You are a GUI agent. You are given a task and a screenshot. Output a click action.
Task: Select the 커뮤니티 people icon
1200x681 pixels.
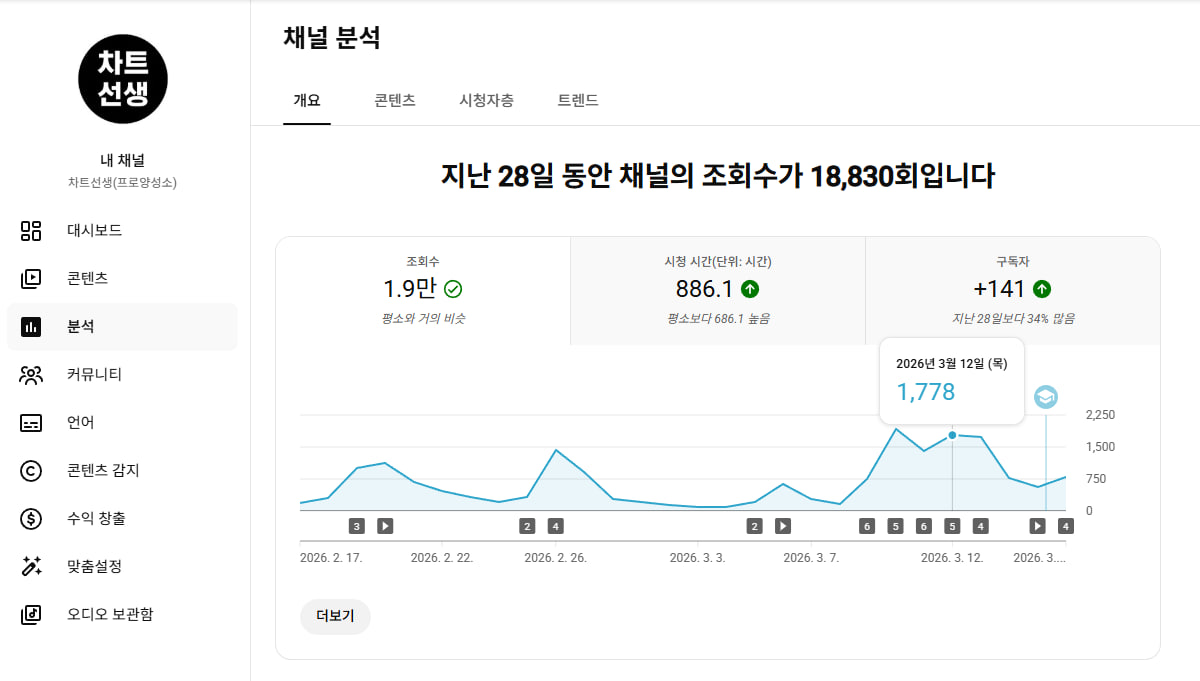pyautogui.click(x=31, y=375)
